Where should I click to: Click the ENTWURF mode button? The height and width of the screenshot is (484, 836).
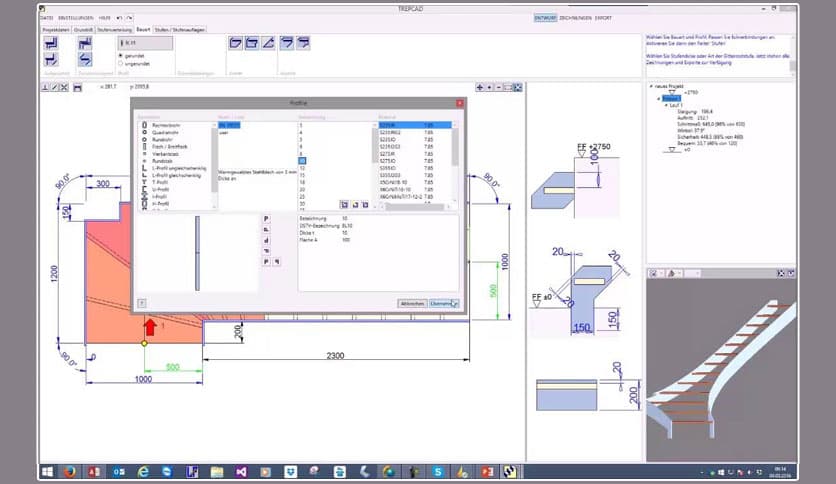click(x=545, y=18)
